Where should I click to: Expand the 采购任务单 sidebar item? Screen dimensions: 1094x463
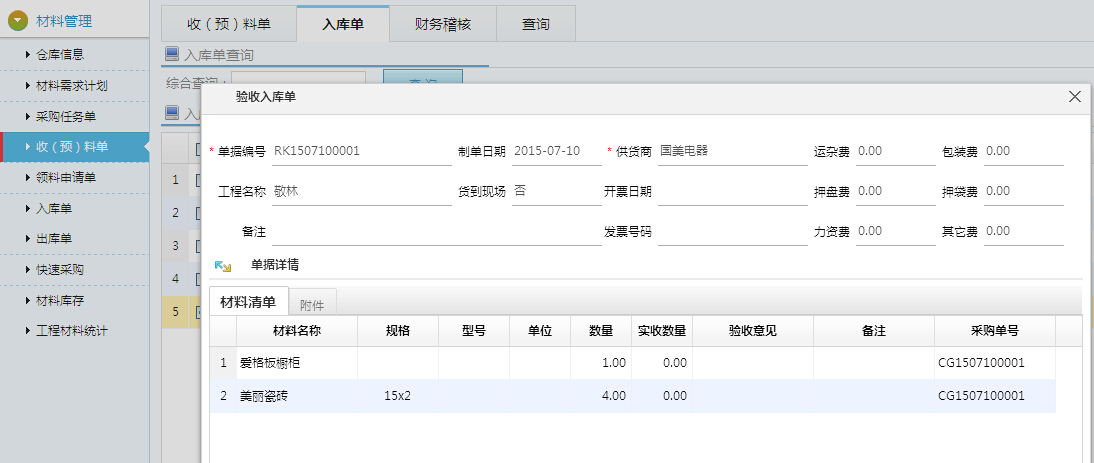66,117
